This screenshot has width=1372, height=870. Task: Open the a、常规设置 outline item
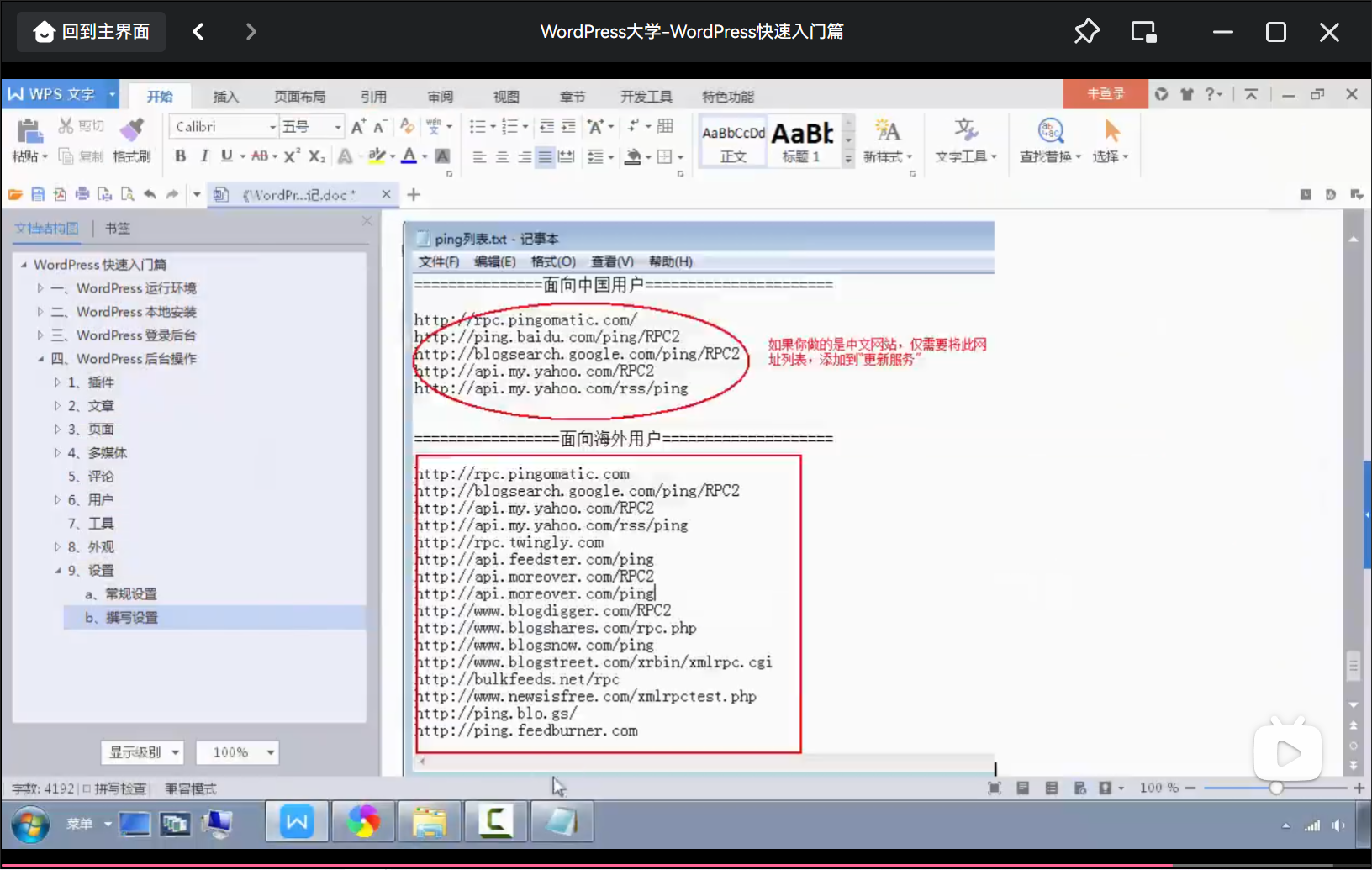[120, 594]
